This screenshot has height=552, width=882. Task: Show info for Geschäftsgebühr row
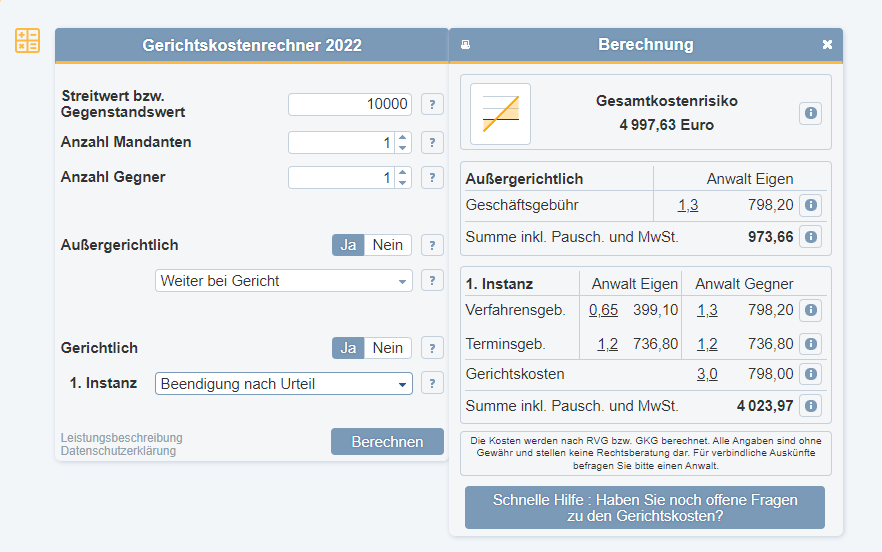(x=811, y=205)
